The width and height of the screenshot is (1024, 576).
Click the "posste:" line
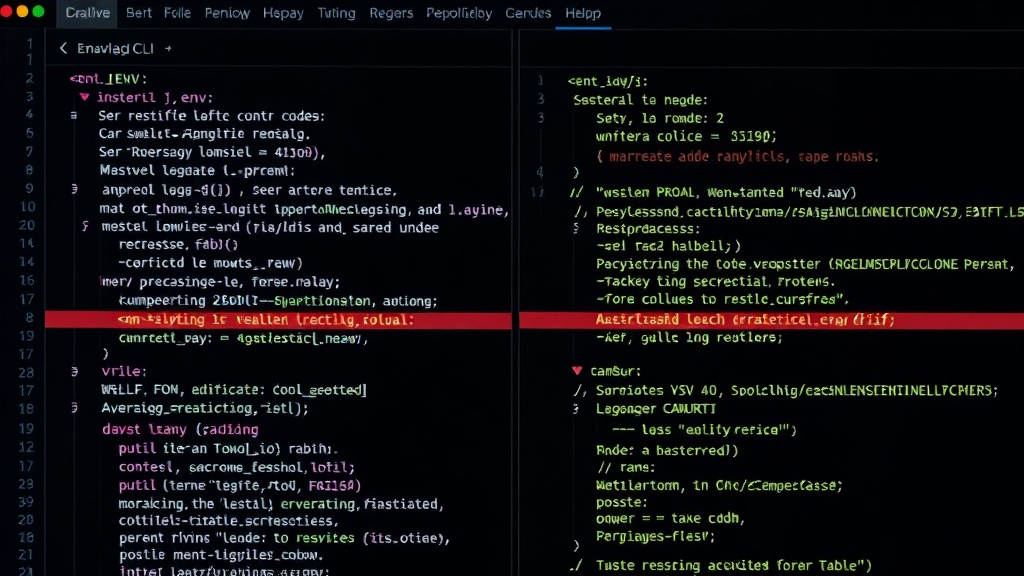621,502
